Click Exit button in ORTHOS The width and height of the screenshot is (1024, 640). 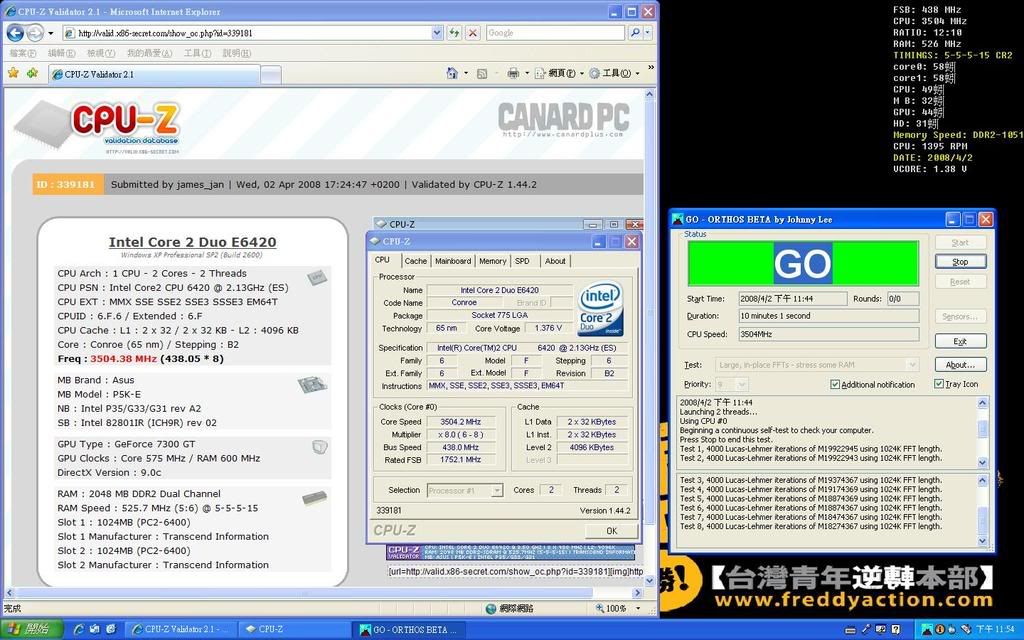pyautogui.click(x=960, y=341)
